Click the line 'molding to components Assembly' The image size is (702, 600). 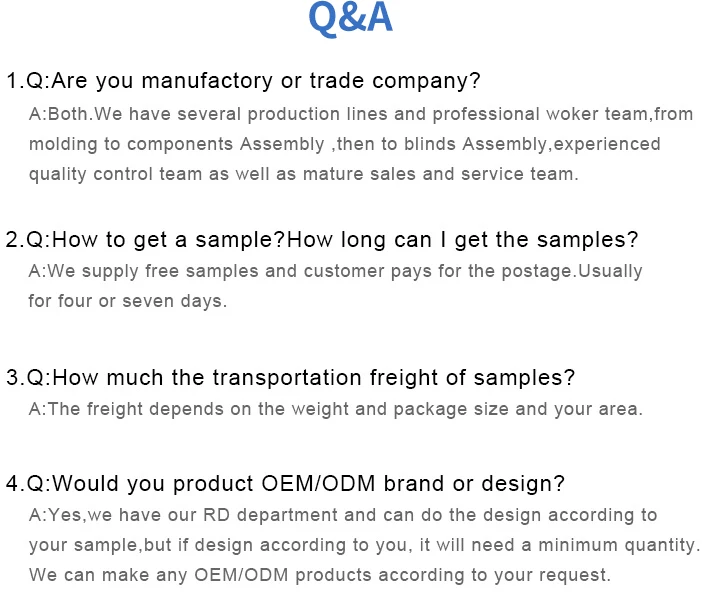344,144
